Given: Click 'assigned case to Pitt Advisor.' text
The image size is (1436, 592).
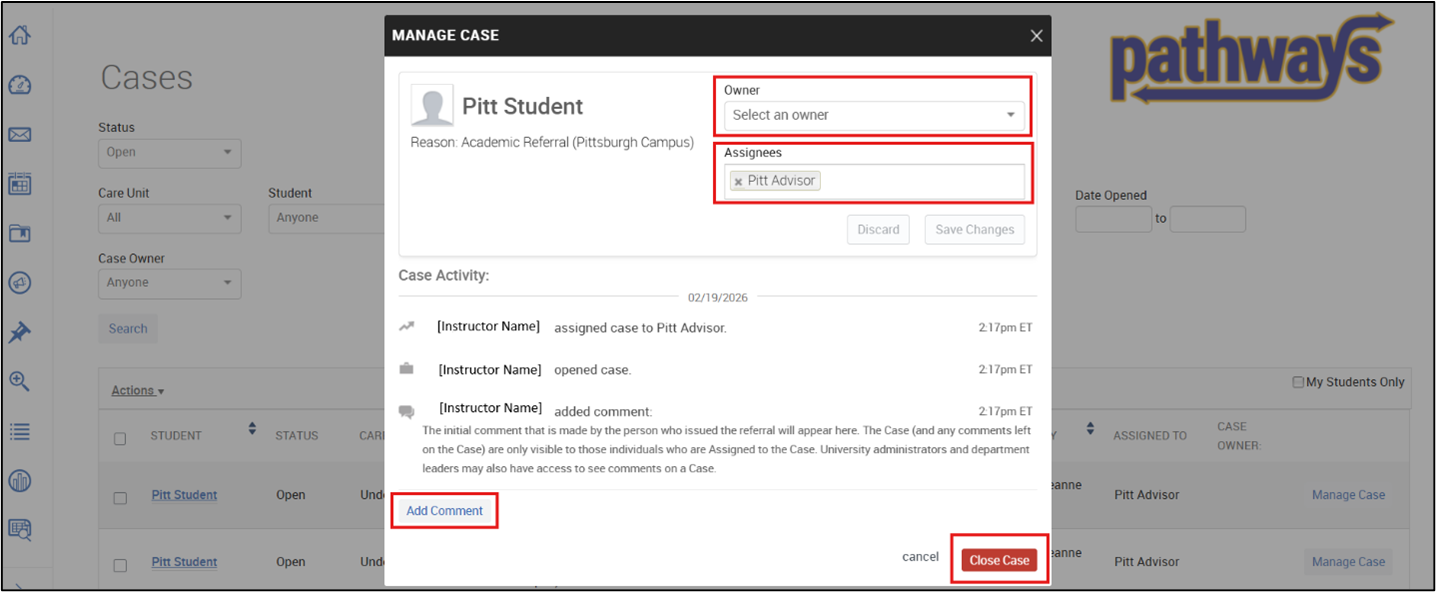Looking at the screenshot, I should tap(640, 328).
